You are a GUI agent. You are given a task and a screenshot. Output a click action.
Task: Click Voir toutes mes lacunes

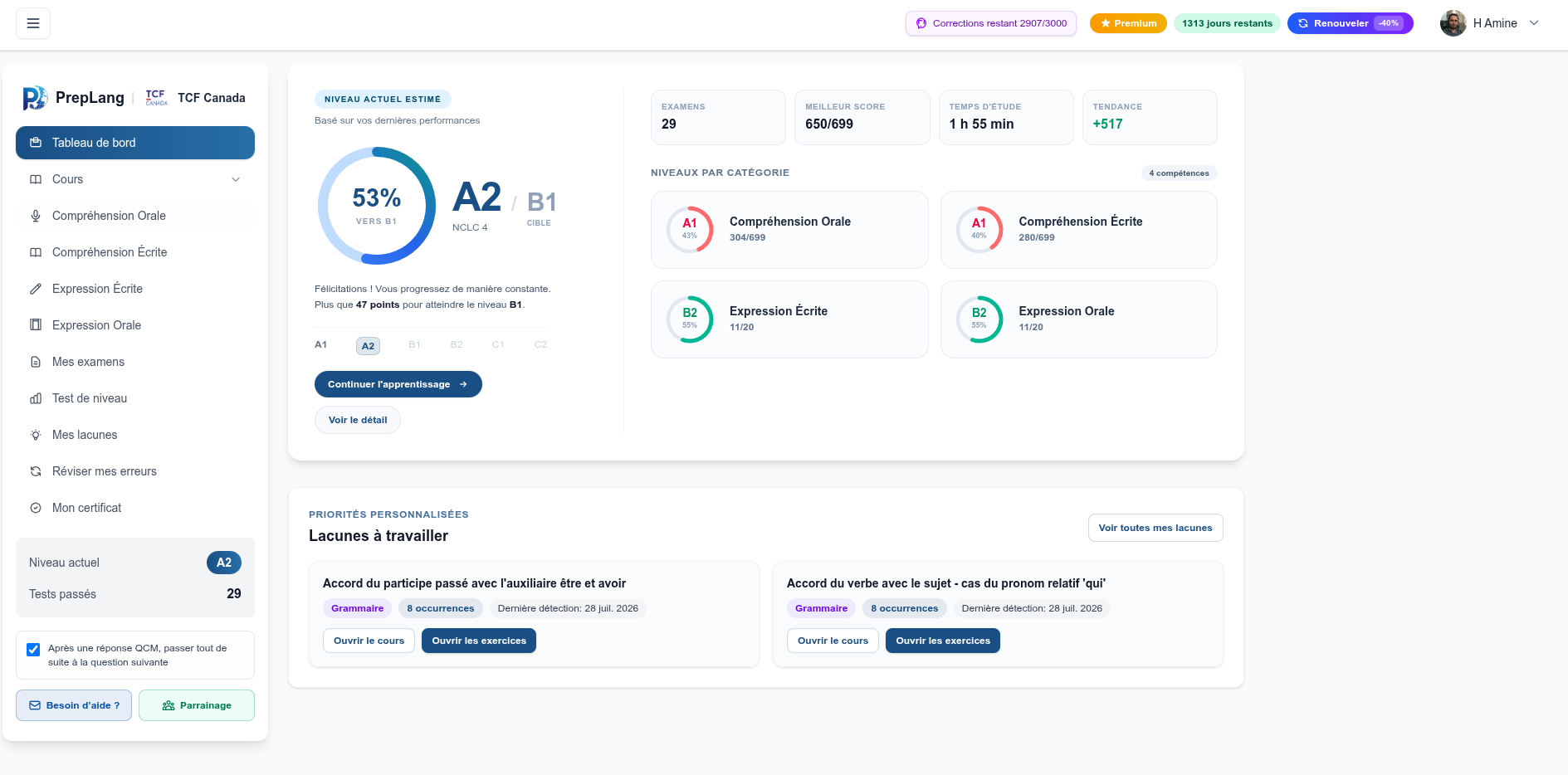tap(1155, 528)
